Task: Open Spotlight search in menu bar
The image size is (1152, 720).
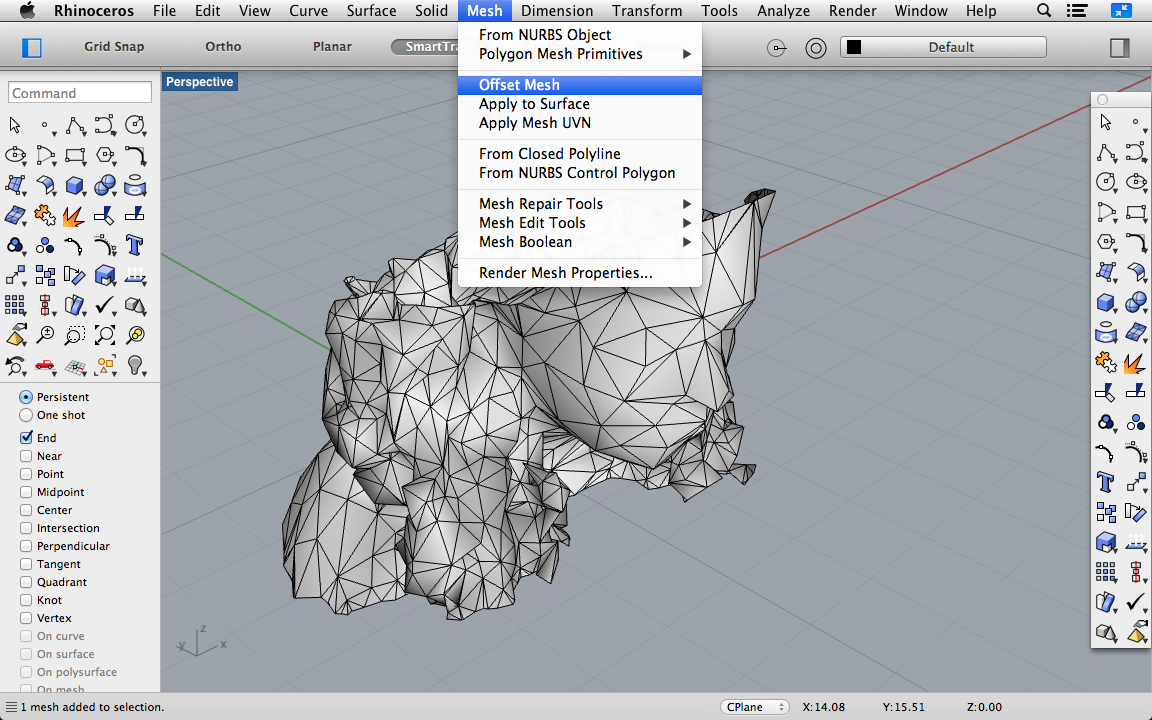Action: (x=1043, y=10)
